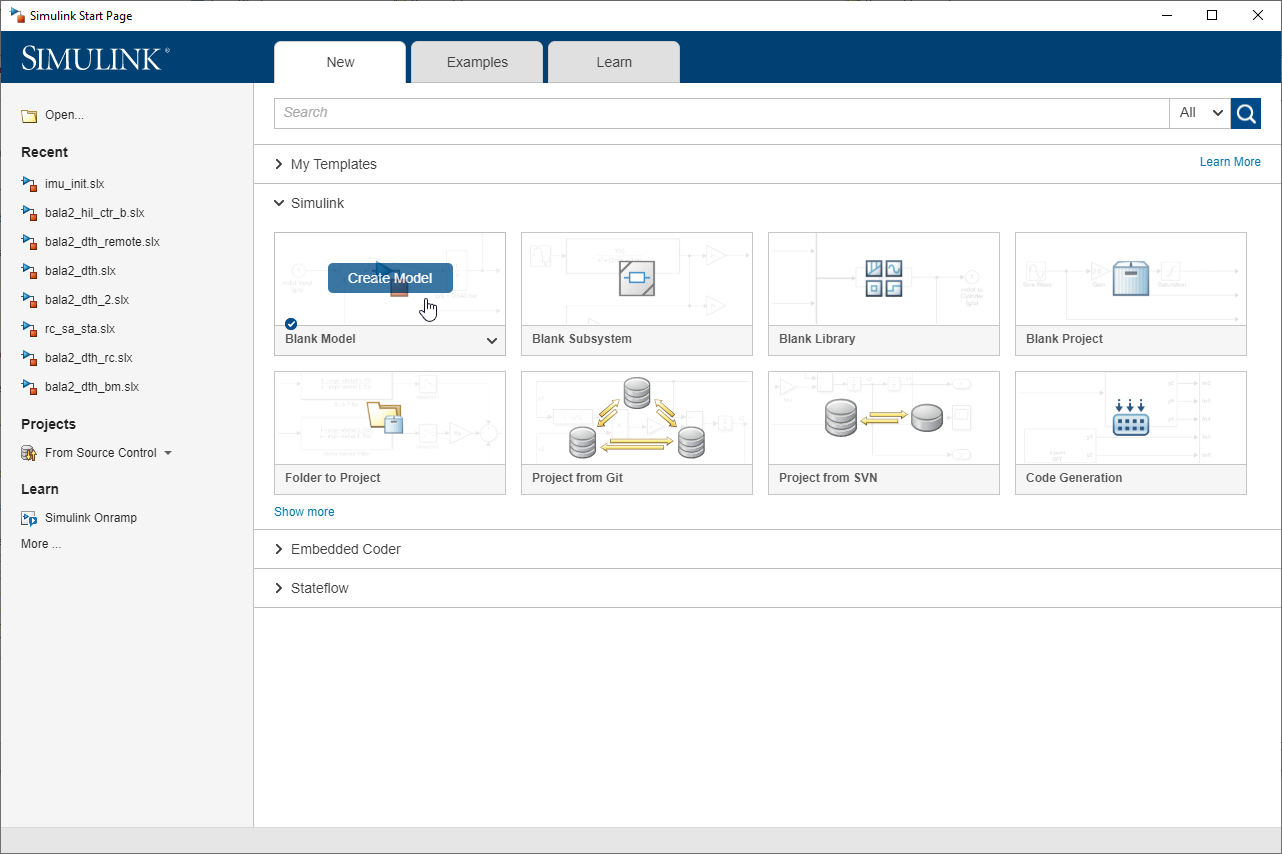Open recent file bala2_hil_ctr_b.slx
The image size is (1282, 854).
pyautogui.click(x=95, y=213)
